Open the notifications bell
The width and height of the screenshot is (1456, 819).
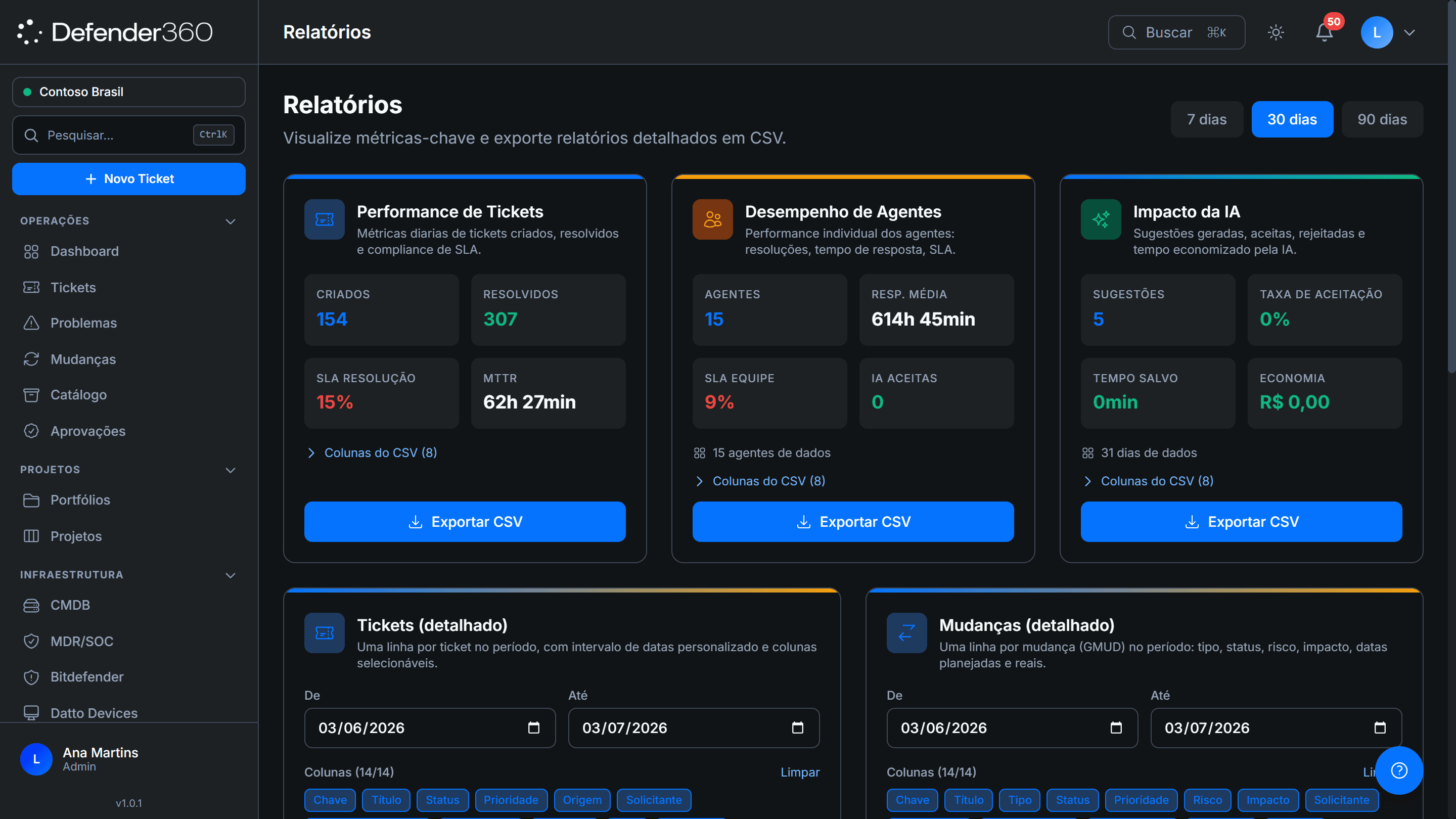[1324, 32]
